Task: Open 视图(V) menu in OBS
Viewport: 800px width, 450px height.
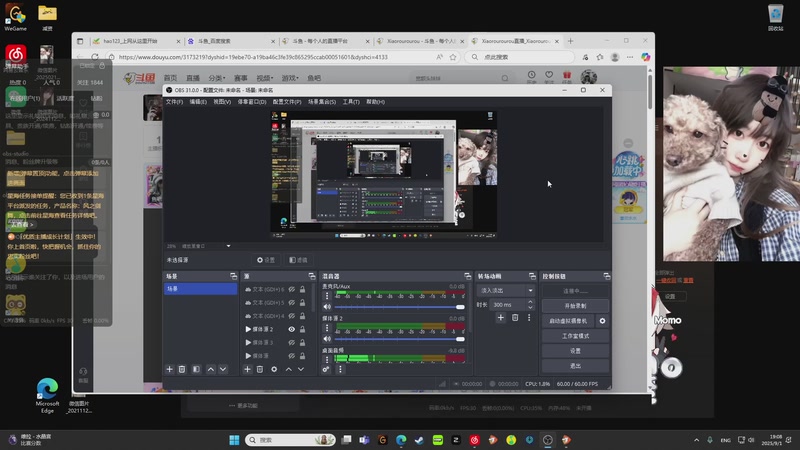Action: (222, 102)
